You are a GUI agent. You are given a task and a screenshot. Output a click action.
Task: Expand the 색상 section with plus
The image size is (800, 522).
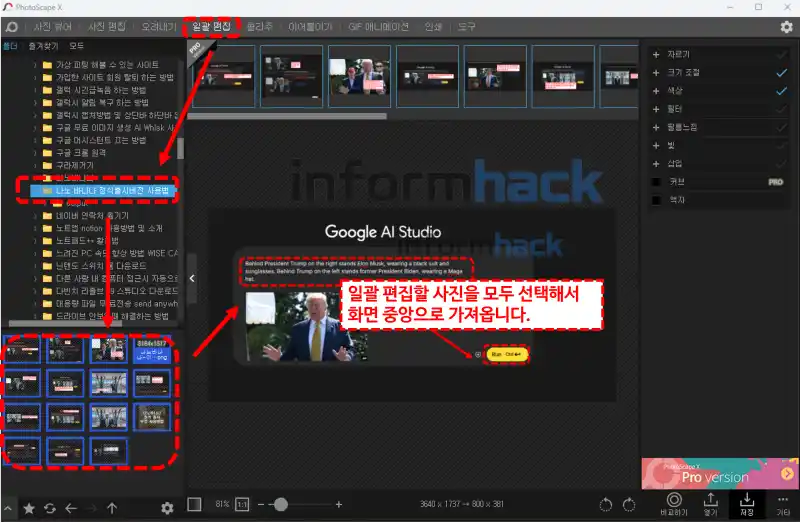656,91
